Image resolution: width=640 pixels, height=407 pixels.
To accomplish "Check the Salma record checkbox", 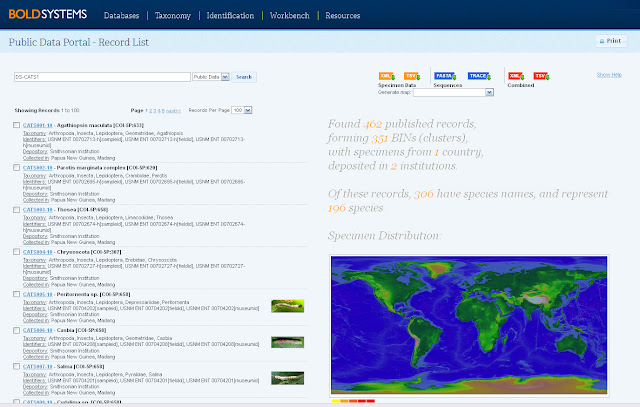I will (16, 366).
